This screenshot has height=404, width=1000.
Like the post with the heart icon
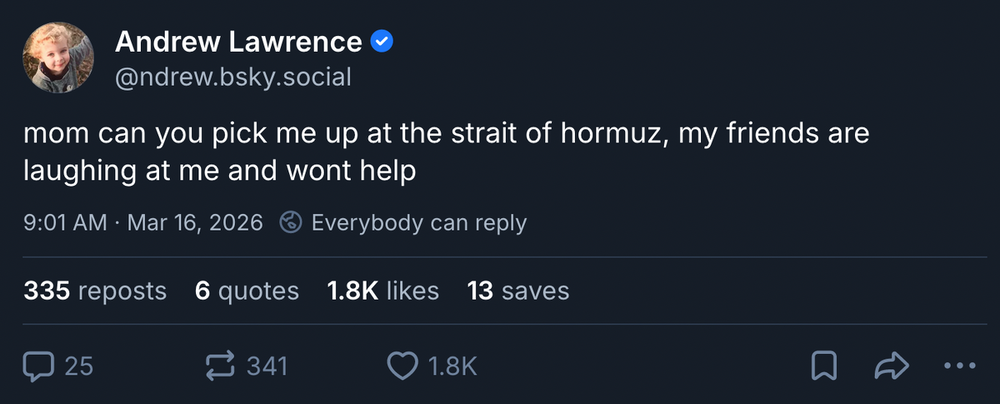pyautogui.click(x=402, y=367)
